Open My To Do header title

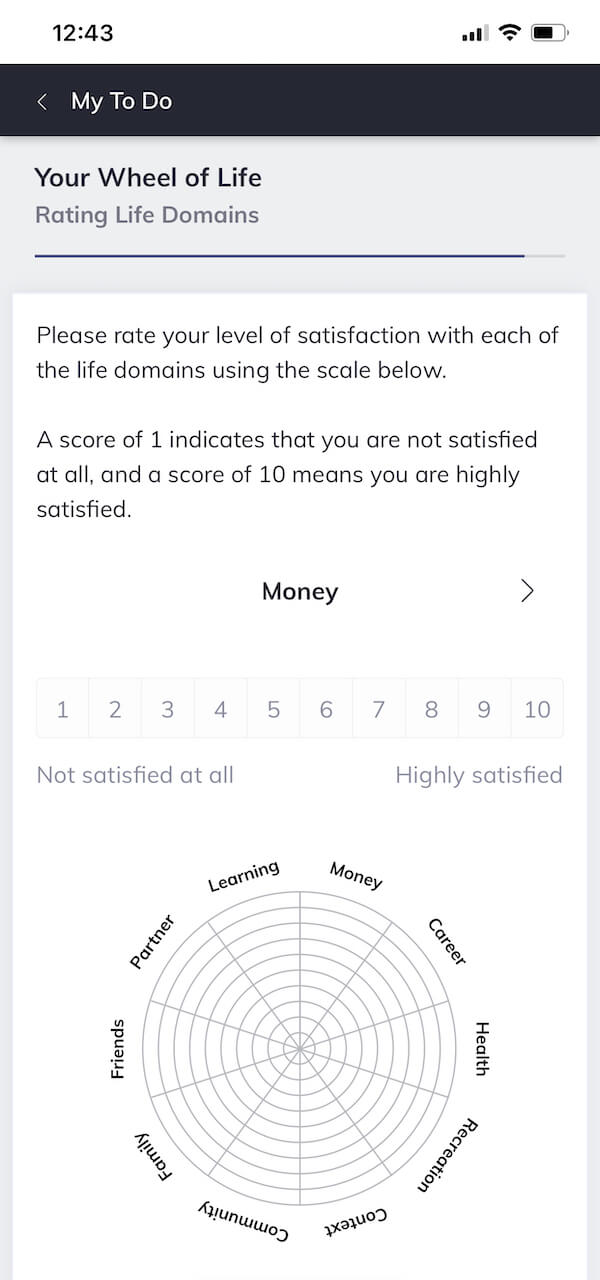121,101
